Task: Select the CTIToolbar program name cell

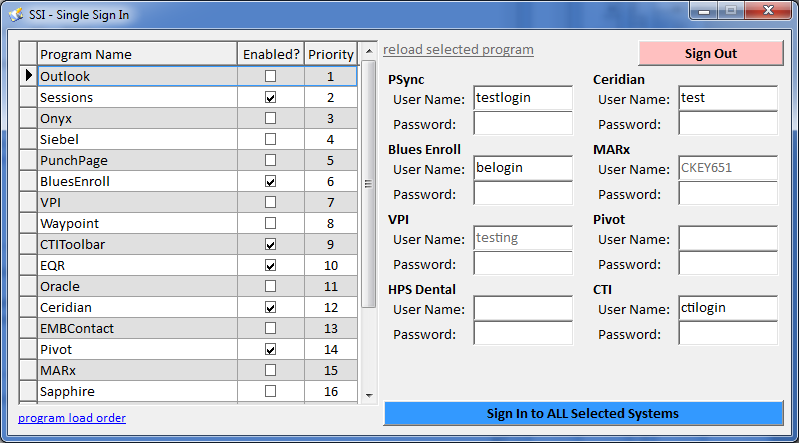Action: (x=137, y=244)
